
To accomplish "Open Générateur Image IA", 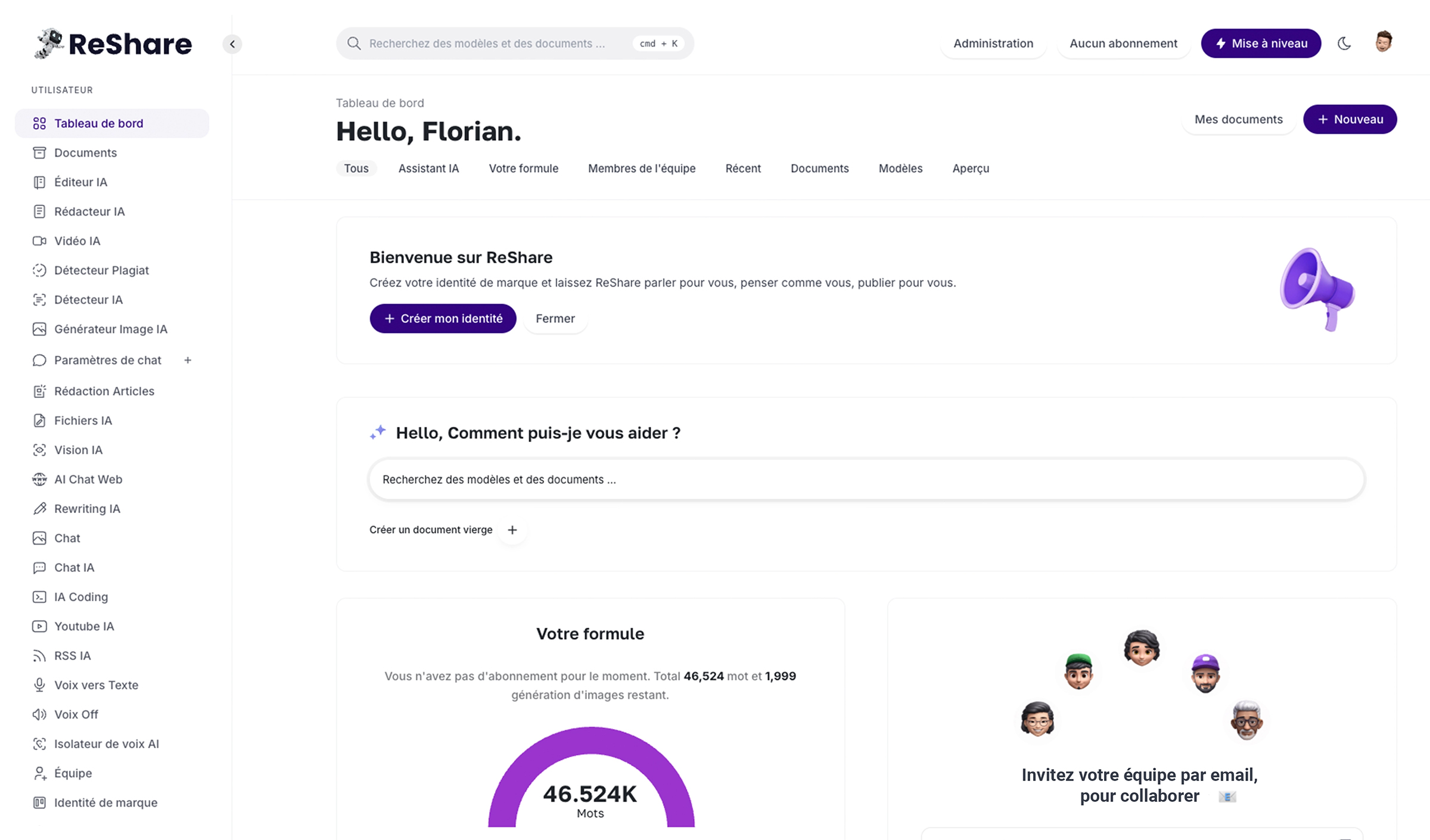I will point(112,329).
